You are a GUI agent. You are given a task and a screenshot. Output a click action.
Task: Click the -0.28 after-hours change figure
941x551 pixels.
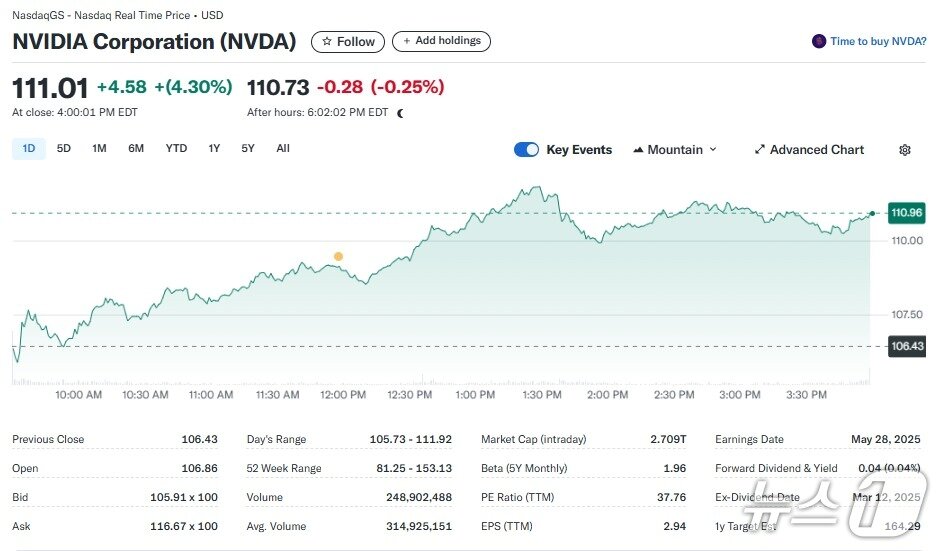(x=340, y=87)
